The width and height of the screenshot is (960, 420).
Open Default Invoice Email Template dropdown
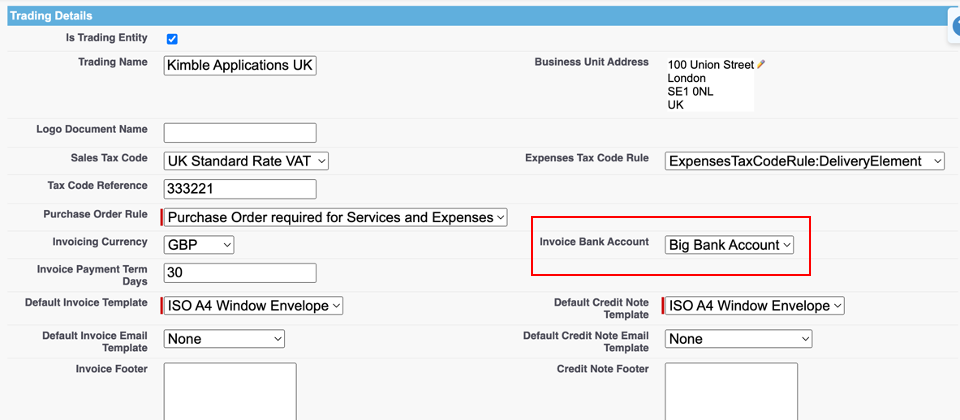(x=224, y=339)
